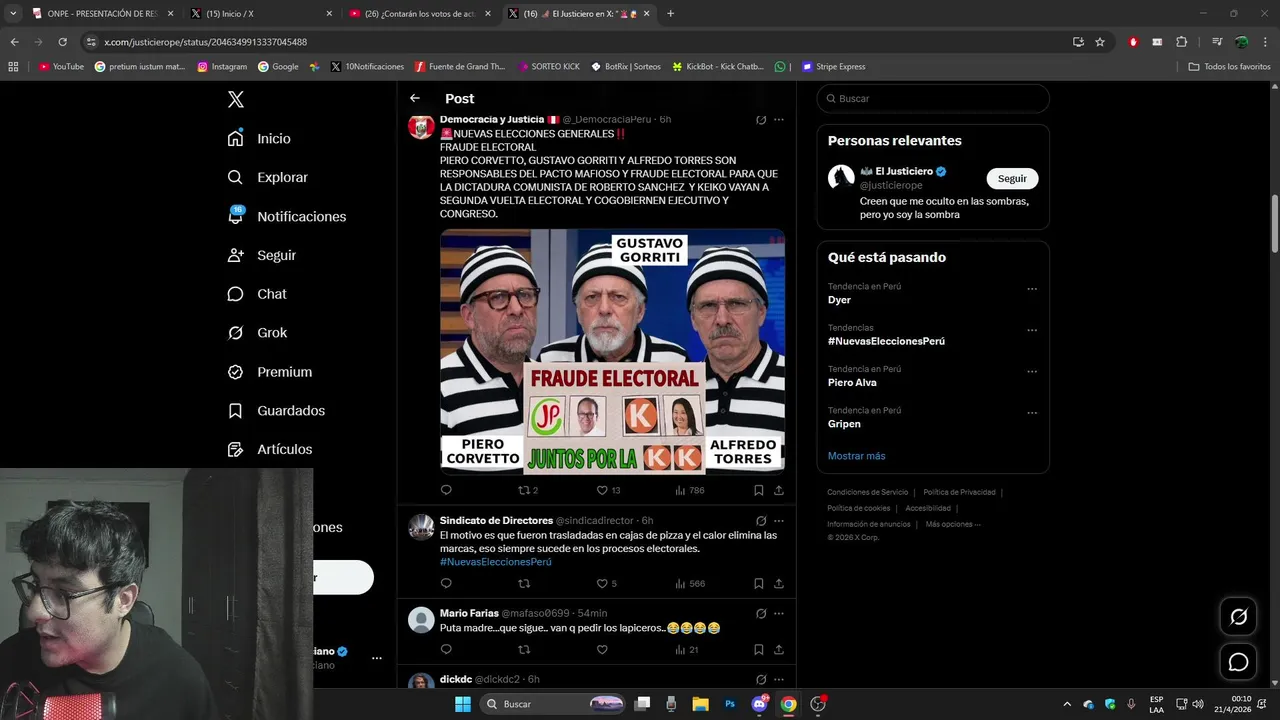1280x720 pixels.
Task: Share the Democracia y Justicia post
Action: [x=779, y=490]
